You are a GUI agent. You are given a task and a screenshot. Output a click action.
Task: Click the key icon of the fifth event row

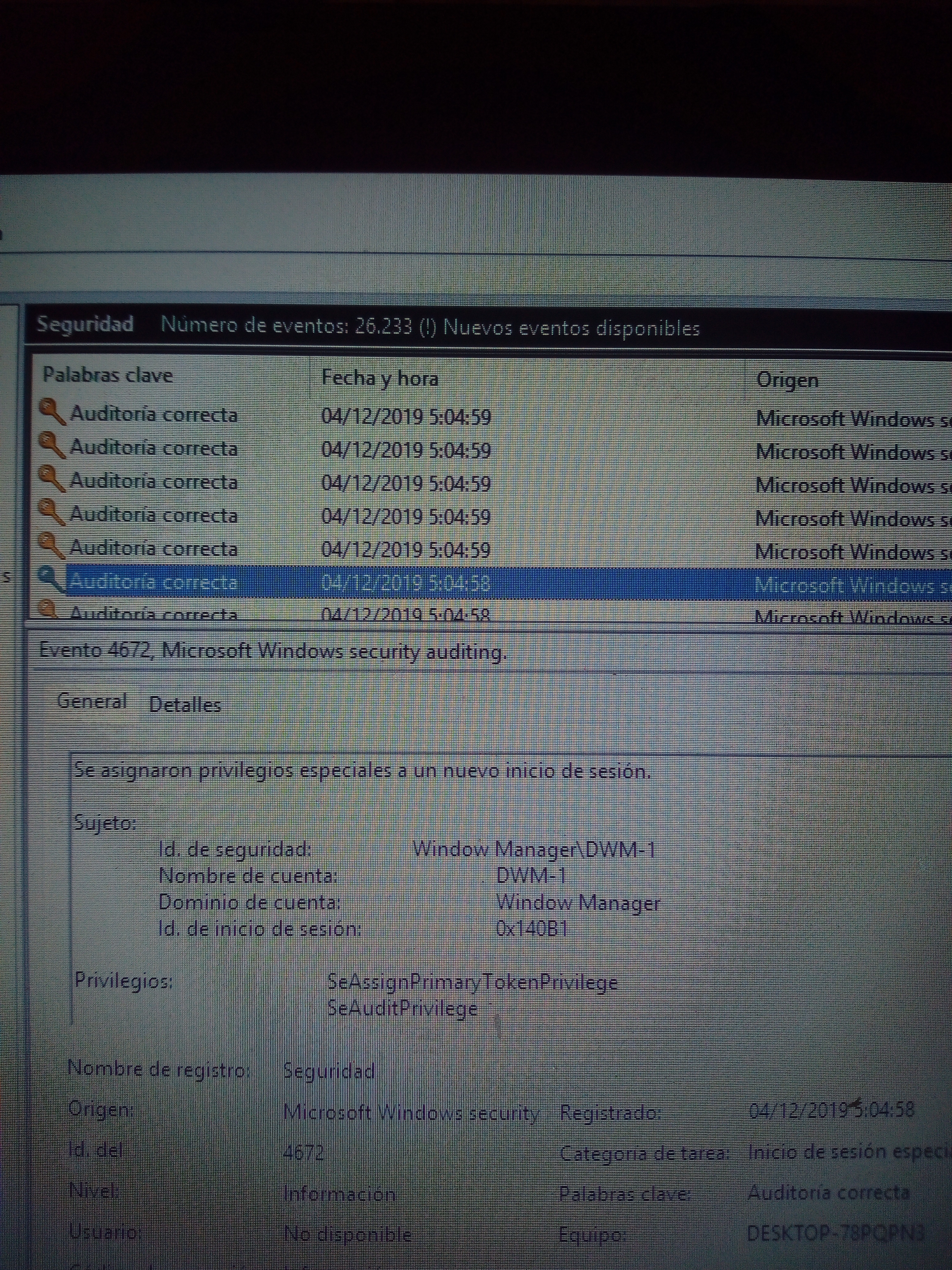pyautogui.click(x=52, y=546)
